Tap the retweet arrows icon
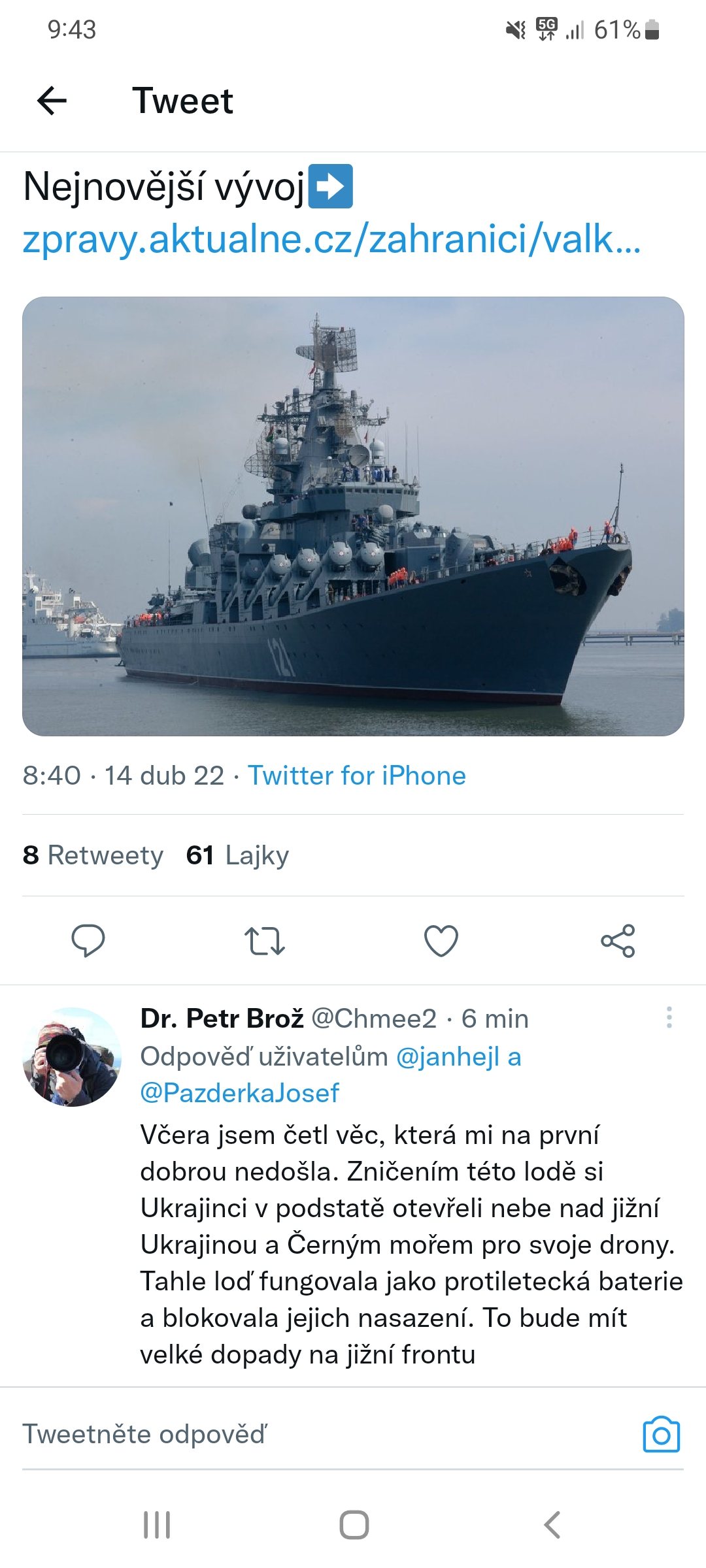The height and width of the screenshot is (1568, 706). pyautogui.click(x=264, y=941)
